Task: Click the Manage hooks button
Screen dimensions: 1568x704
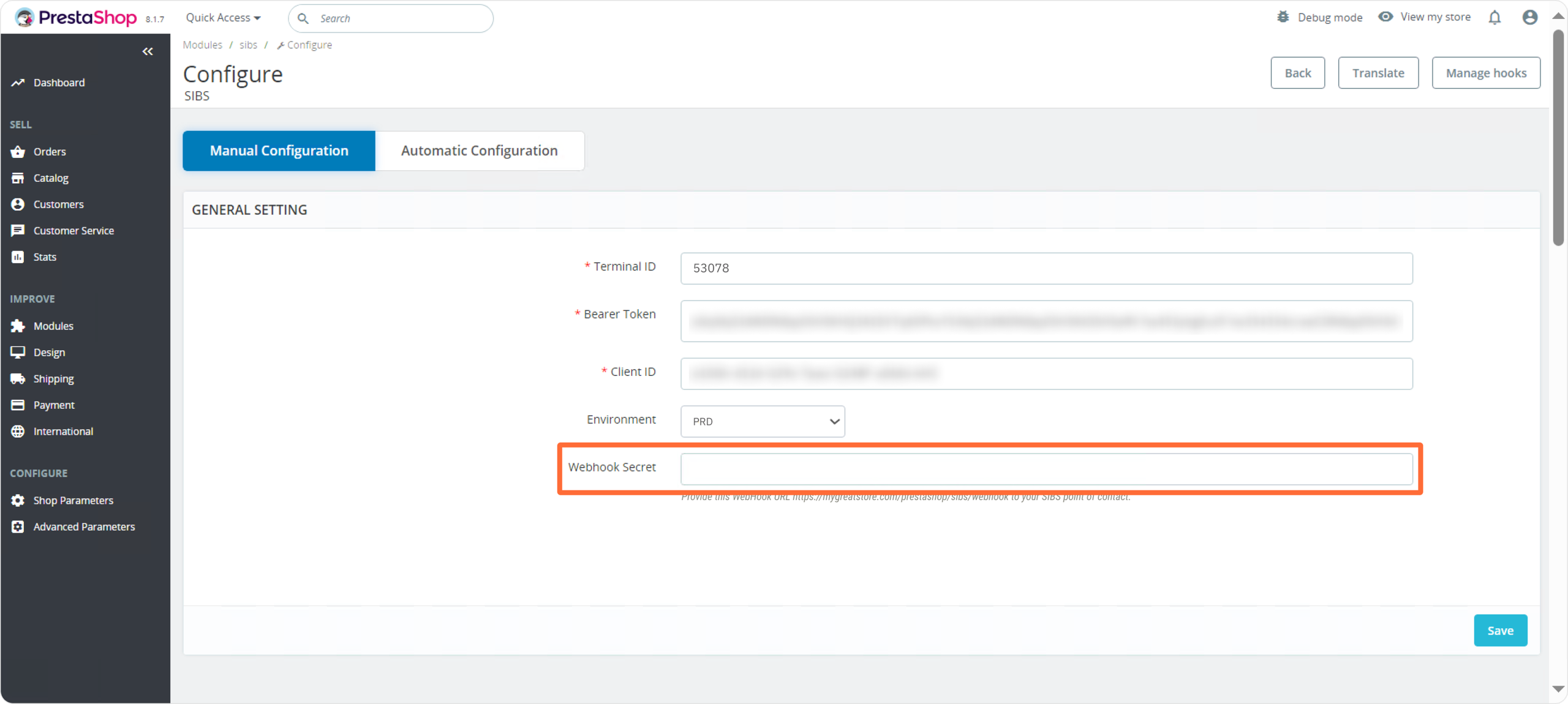Action: pos(1485,73)
